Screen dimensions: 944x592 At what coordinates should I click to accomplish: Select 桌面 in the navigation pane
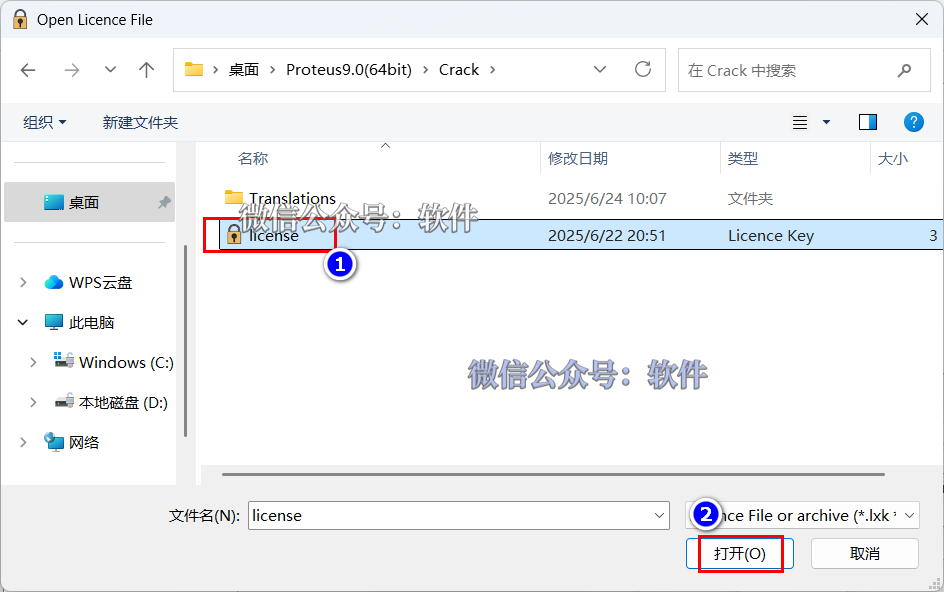pos(89,202)
